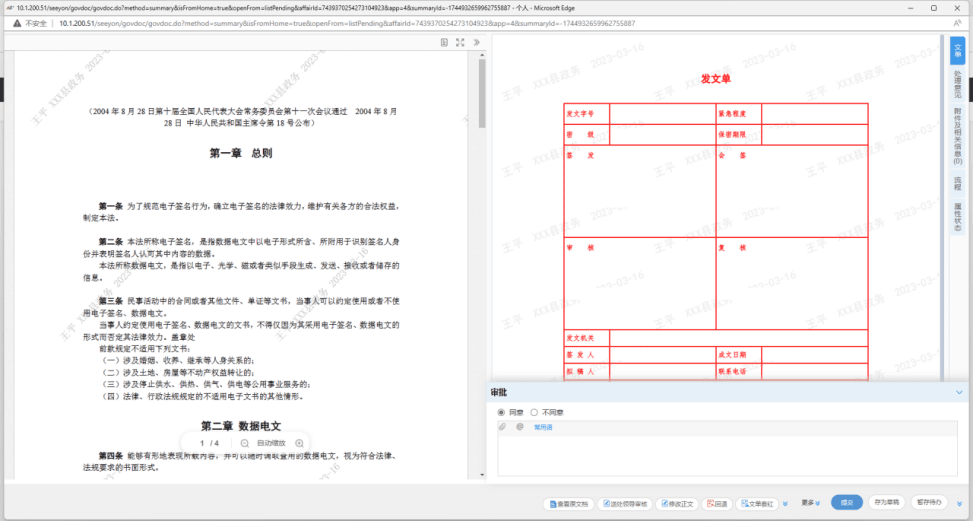Click the document scrollbar up arrow
The image size is (974, 521).
(482, 55)
